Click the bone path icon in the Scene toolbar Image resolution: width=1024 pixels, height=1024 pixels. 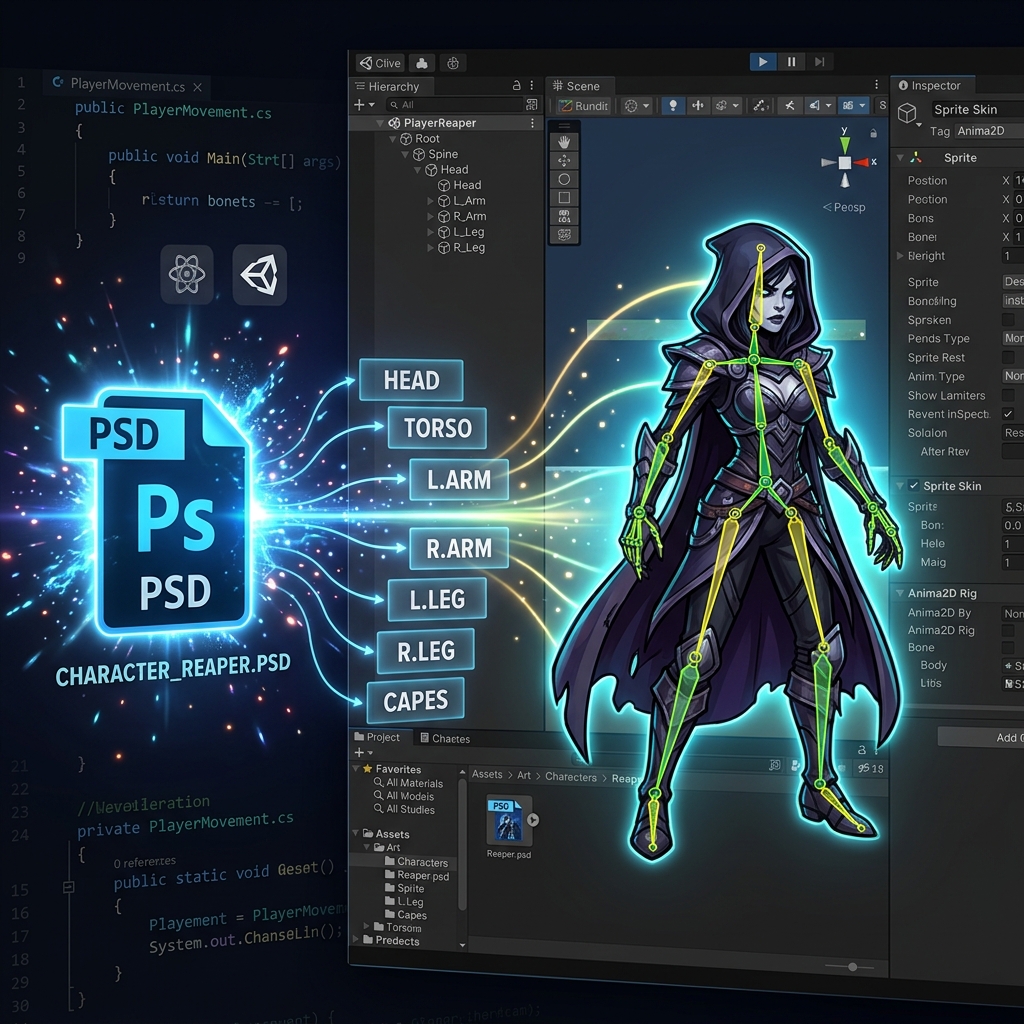760,105
